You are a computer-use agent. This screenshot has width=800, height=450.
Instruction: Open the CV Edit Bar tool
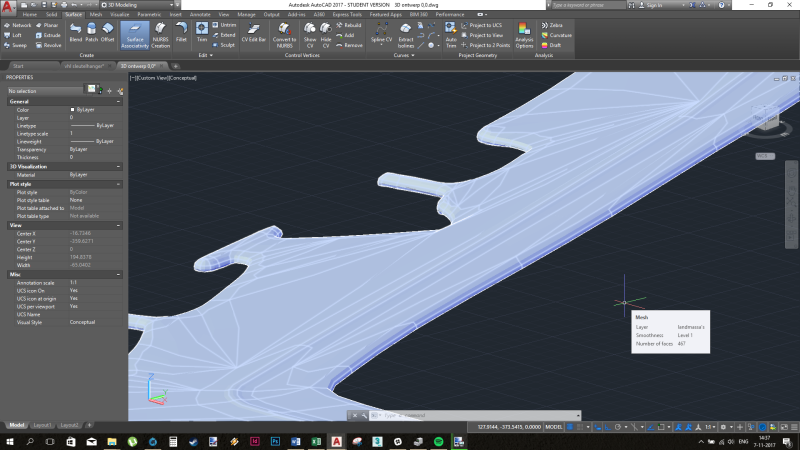tap(252, 34)
